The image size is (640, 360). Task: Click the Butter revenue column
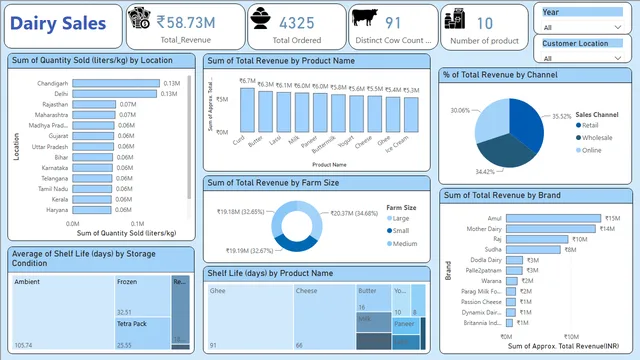coord(265,111)
